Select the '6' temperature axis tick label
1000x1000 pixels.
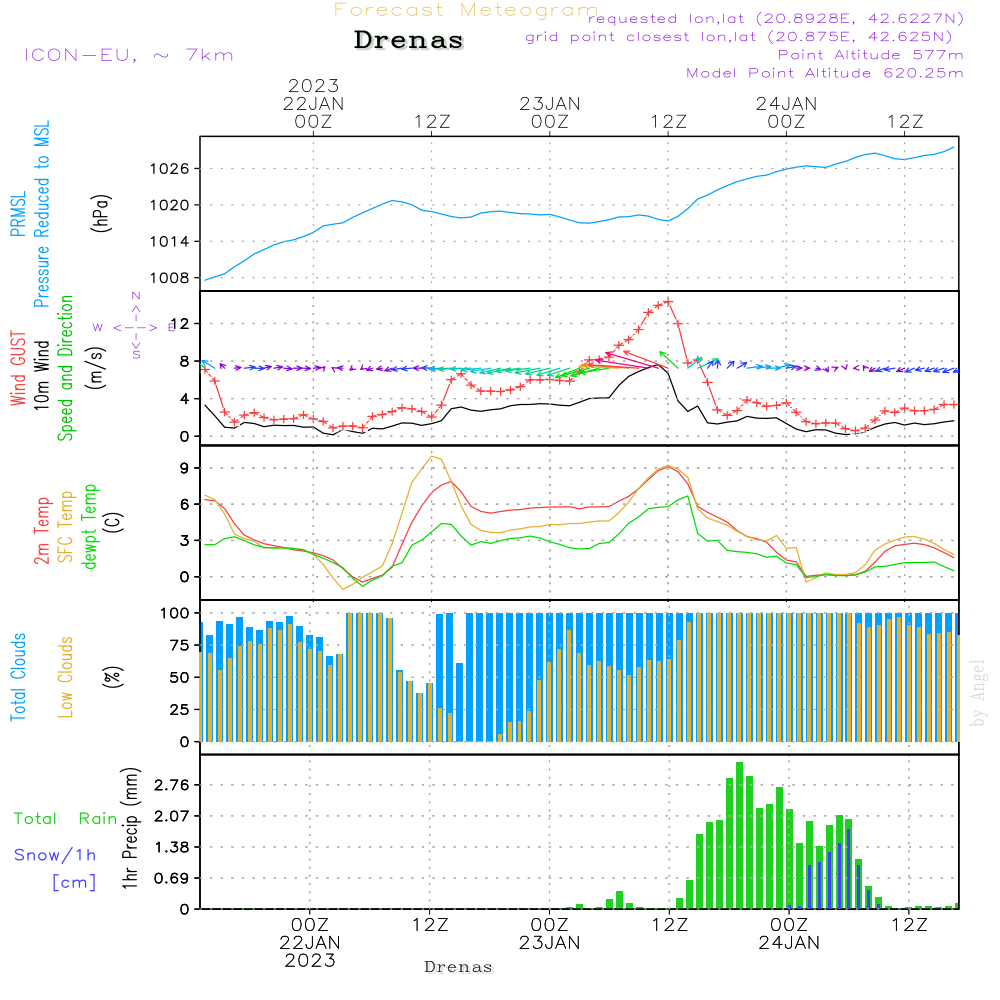pyautogui.click(x=184, y=504)
